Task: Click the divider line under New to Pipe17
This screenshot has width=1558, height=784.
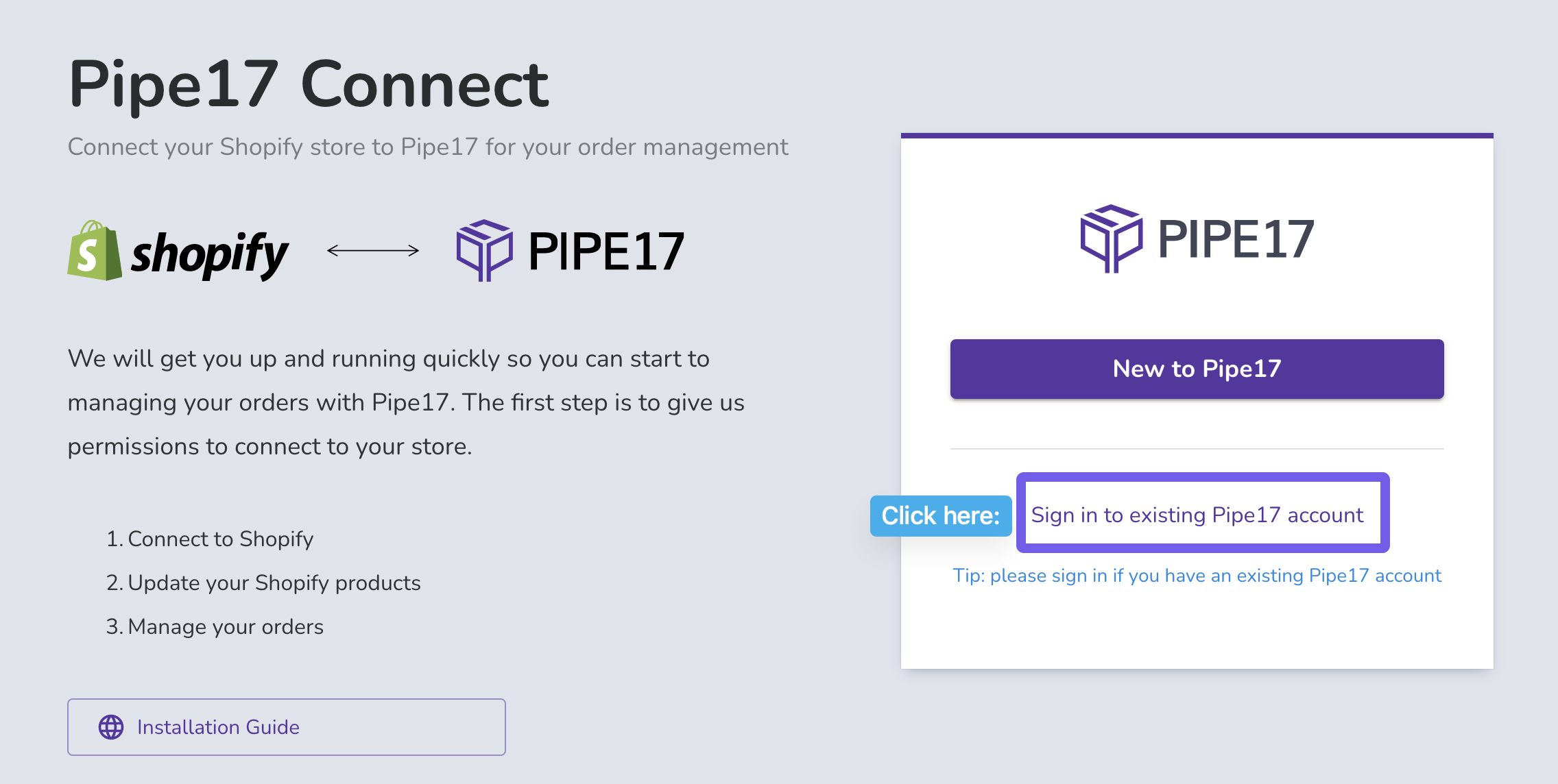Action: (x=1197, y=449)
